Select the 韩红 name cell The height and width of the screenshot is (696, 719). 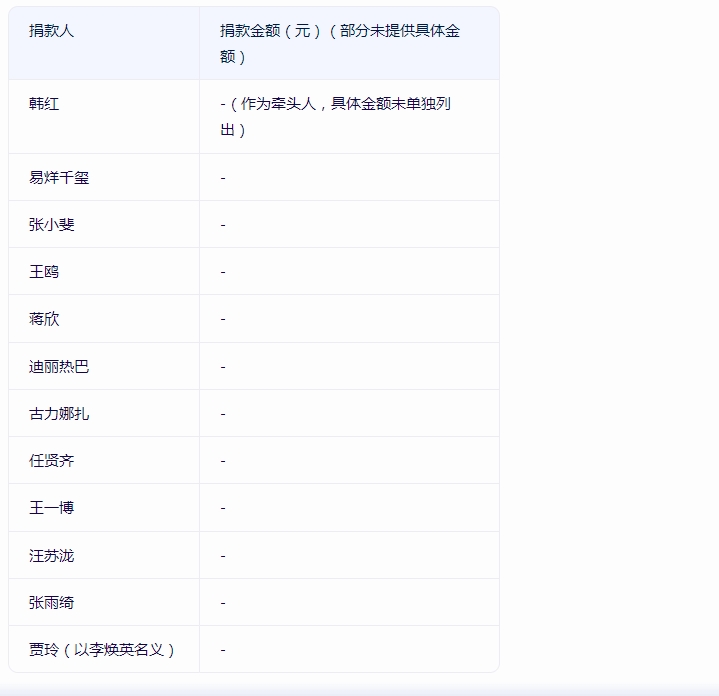(44, 104)
